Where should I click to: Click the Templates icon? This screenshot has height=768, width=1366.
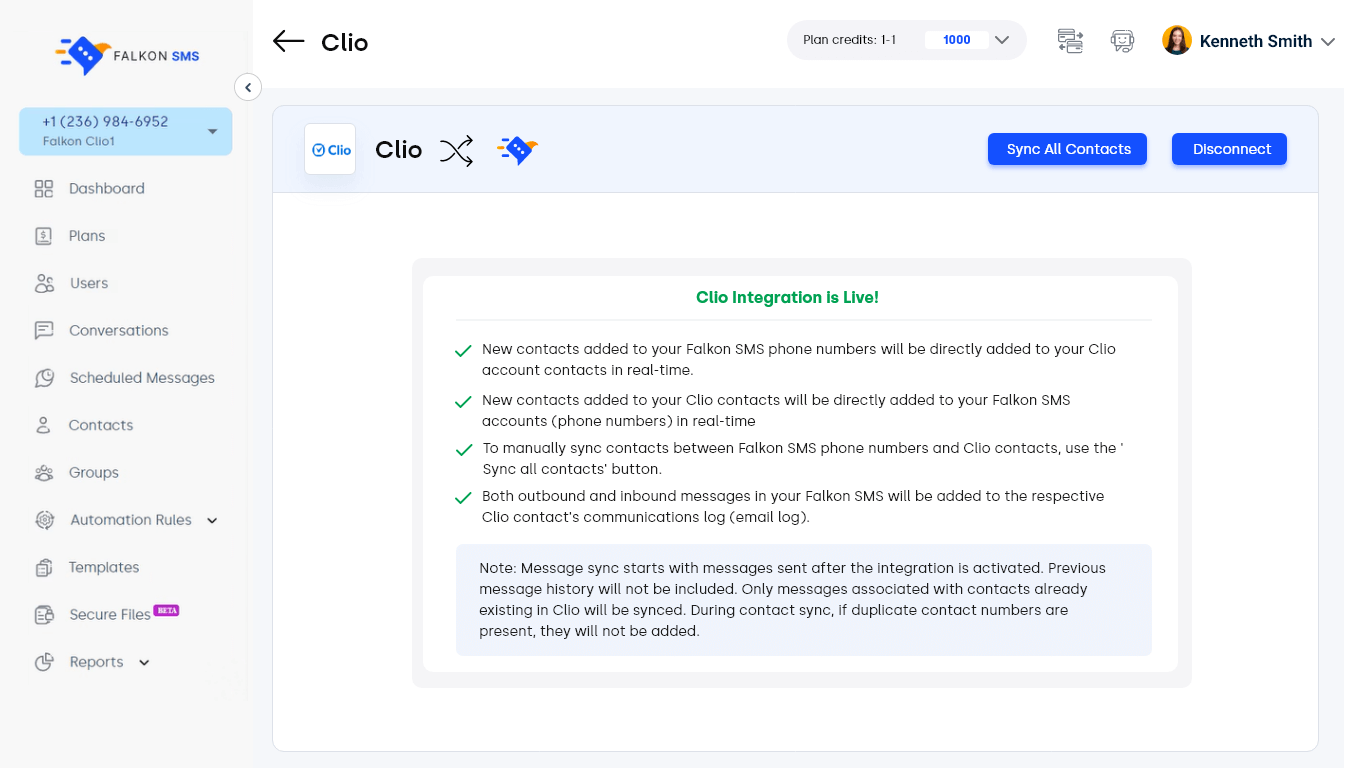click(43, 568)
